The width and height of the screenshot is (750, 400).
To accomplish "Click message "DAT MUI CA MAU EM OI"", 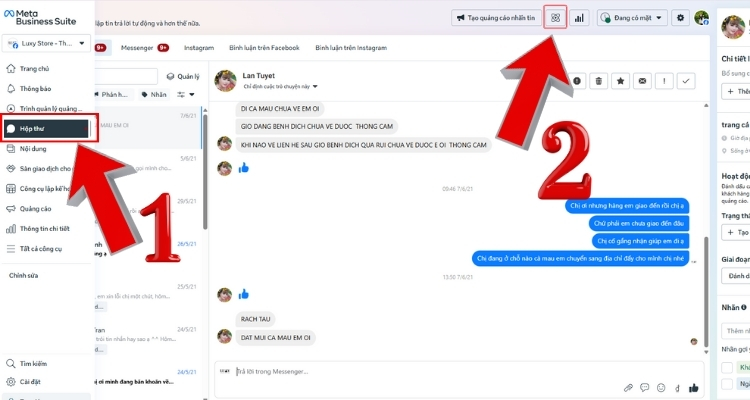I will tap(276, 338).
